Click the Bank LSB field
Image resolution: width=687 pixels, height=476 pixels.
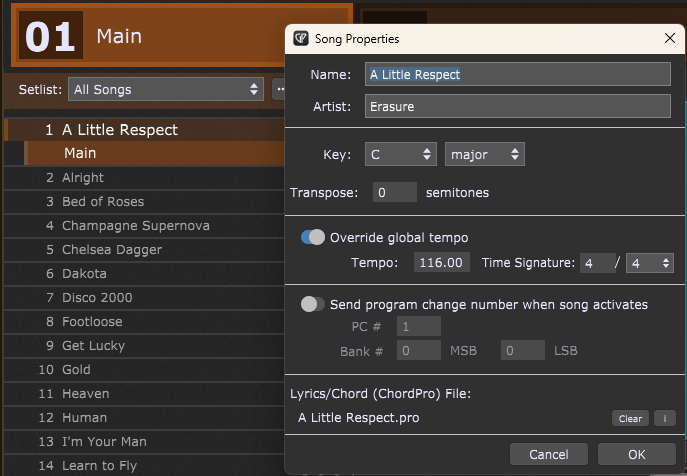(523, 350)
